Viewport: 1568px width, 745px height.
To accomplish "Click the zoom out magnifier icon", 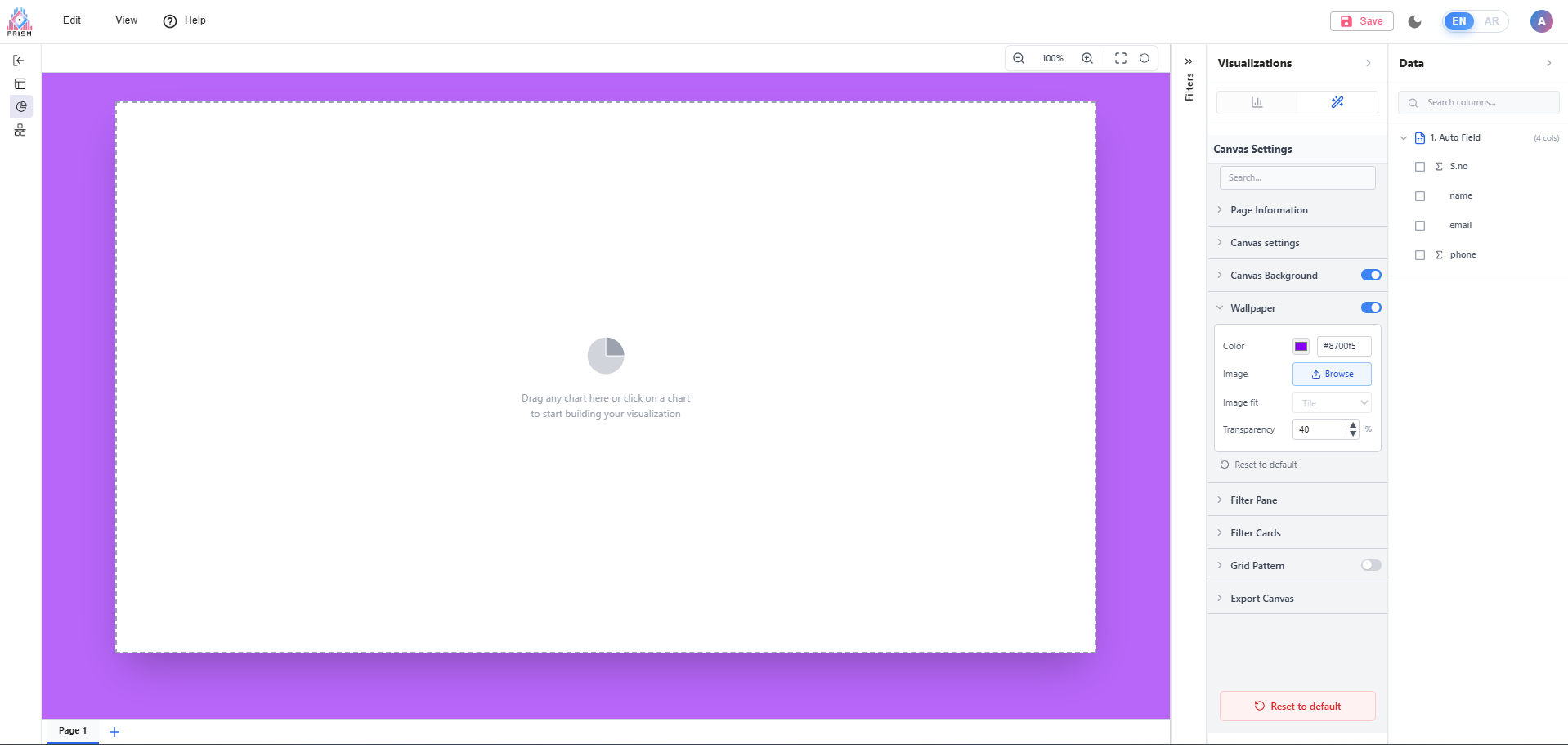I will [x=1019, y=58].
